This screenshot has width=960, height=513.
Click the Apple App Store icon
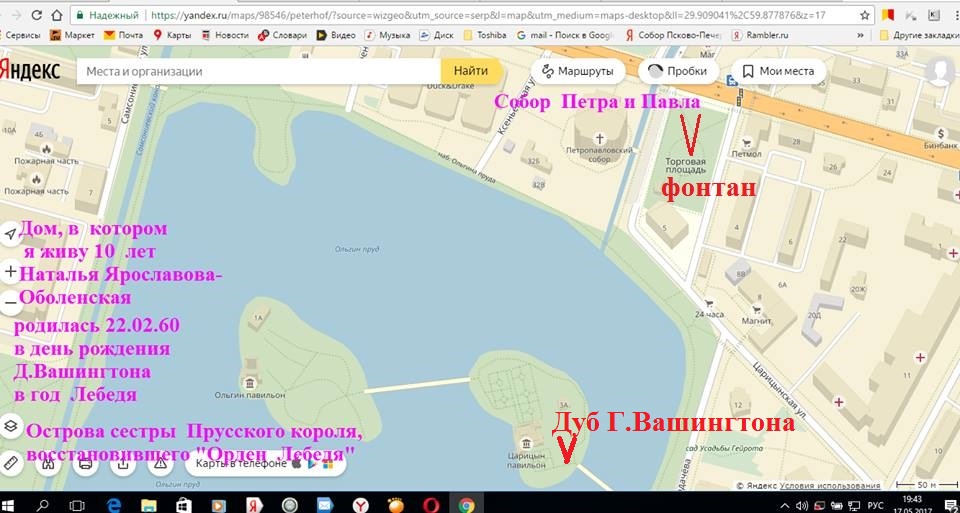(297, 463)
